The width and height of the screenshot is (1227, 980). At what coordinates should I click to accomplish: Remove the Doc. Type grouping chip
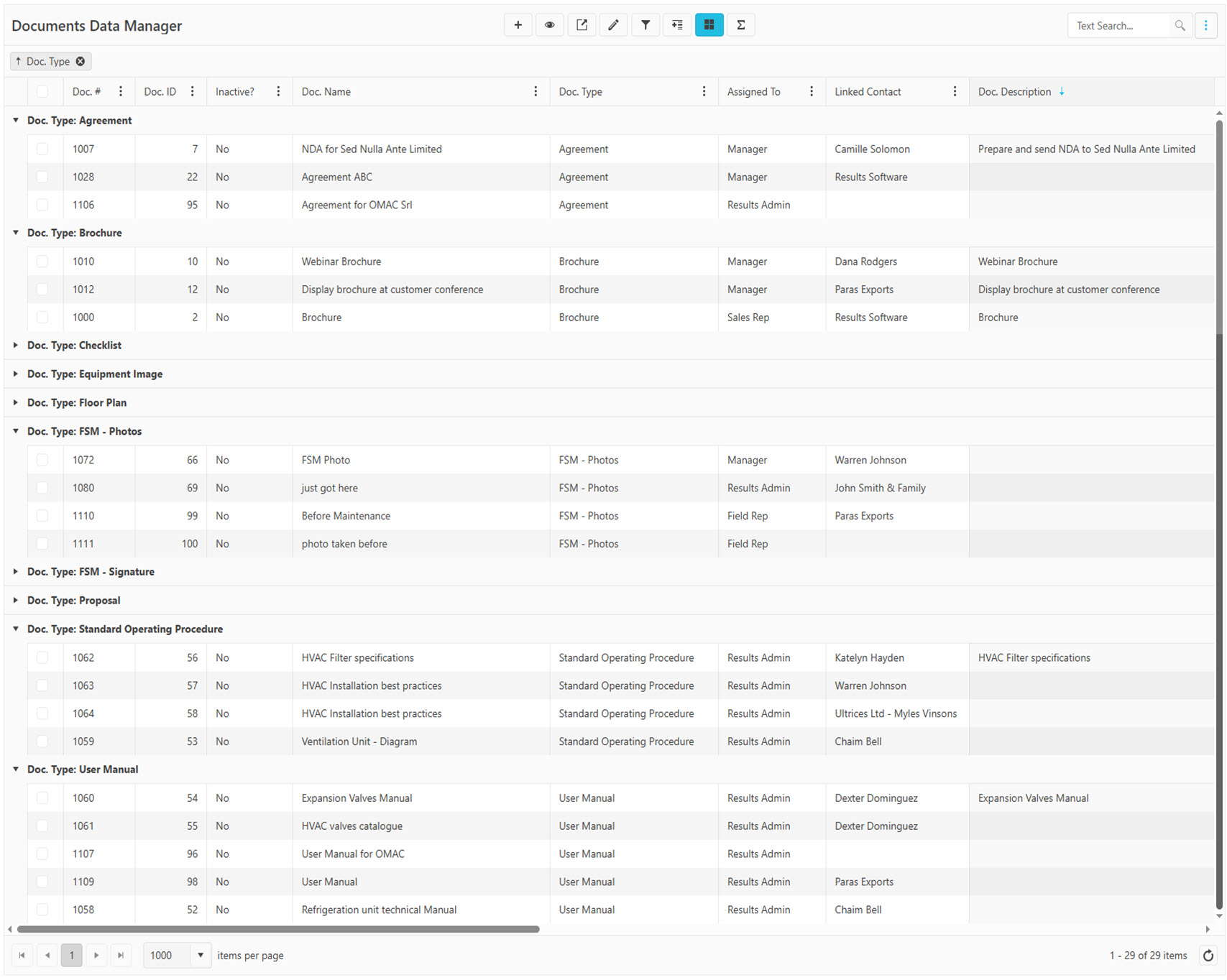81,62
